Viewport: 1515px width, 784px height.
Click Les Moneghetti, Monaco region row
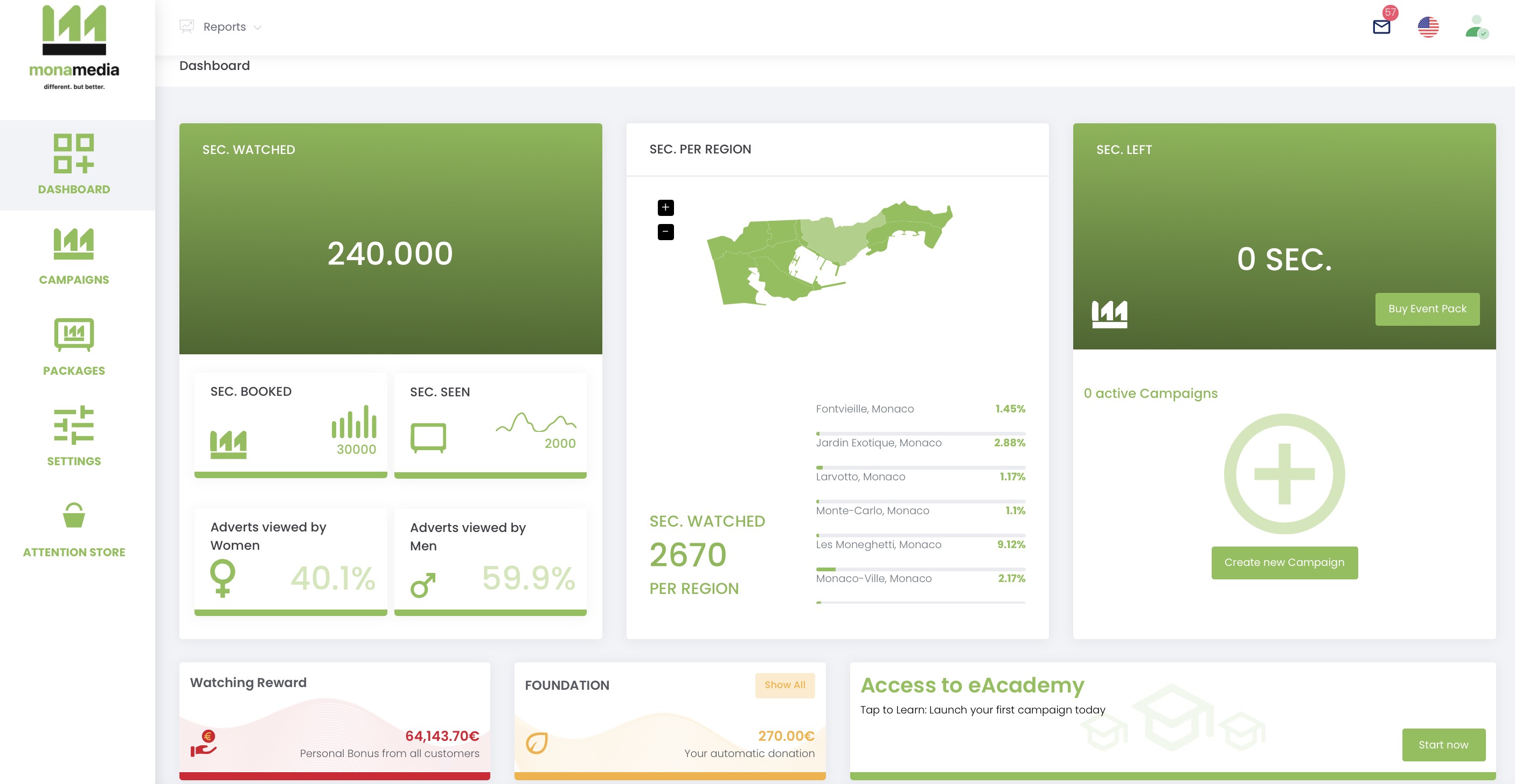pyautogui.click(x=920, y=545)
